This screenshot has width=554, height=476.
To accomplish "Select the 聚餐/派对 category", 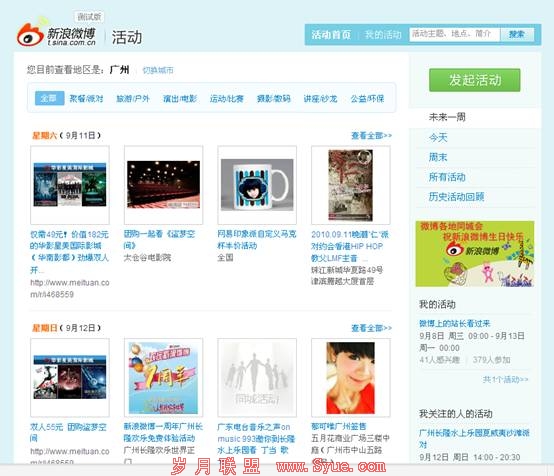I will (x=86, y=99).
